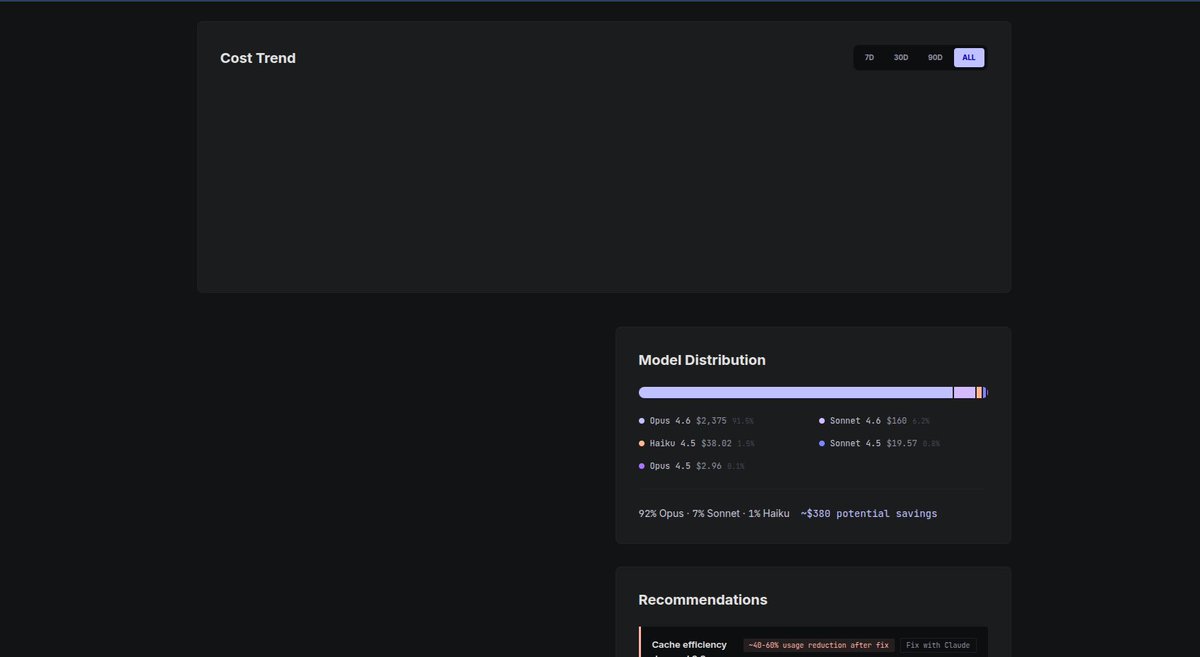Click the $19.57 cost value

(901, 443)
